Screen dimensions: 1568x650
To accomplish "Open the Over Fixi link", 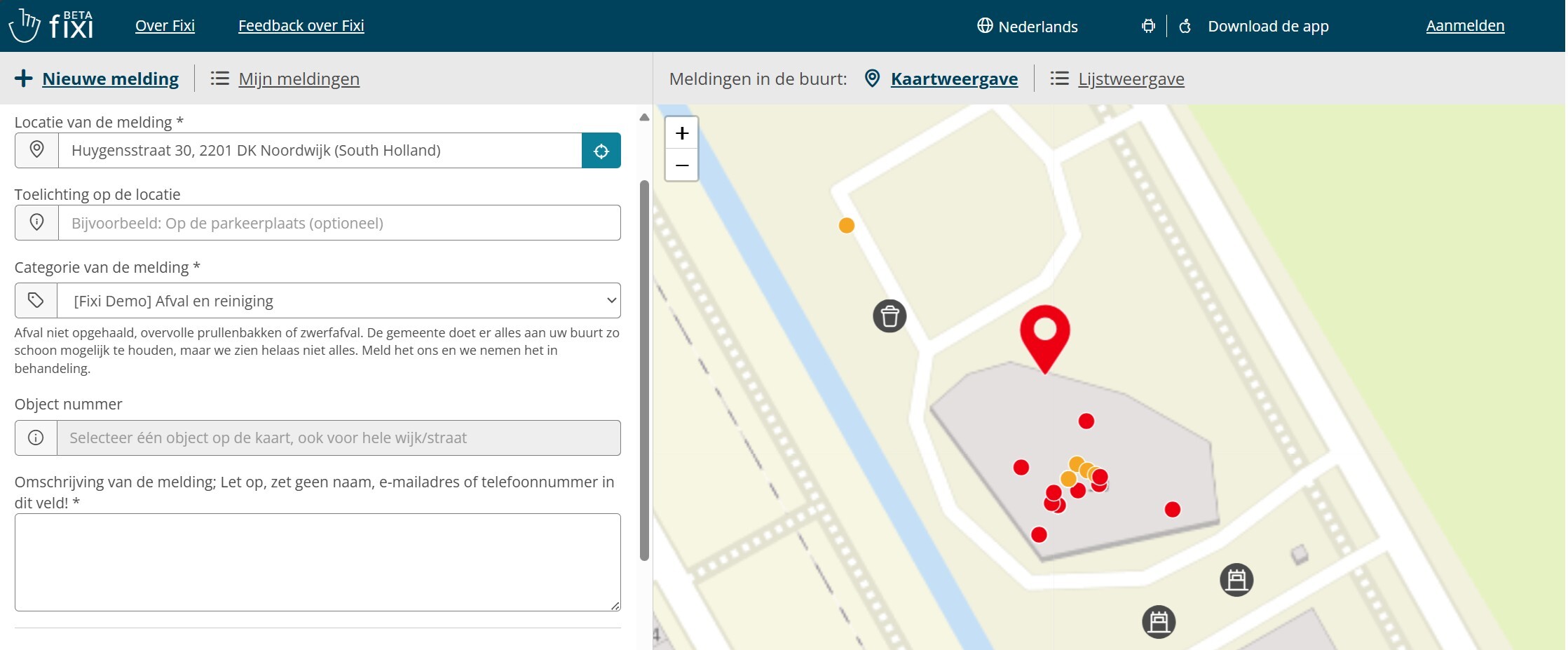I will (x=165, y=26).
